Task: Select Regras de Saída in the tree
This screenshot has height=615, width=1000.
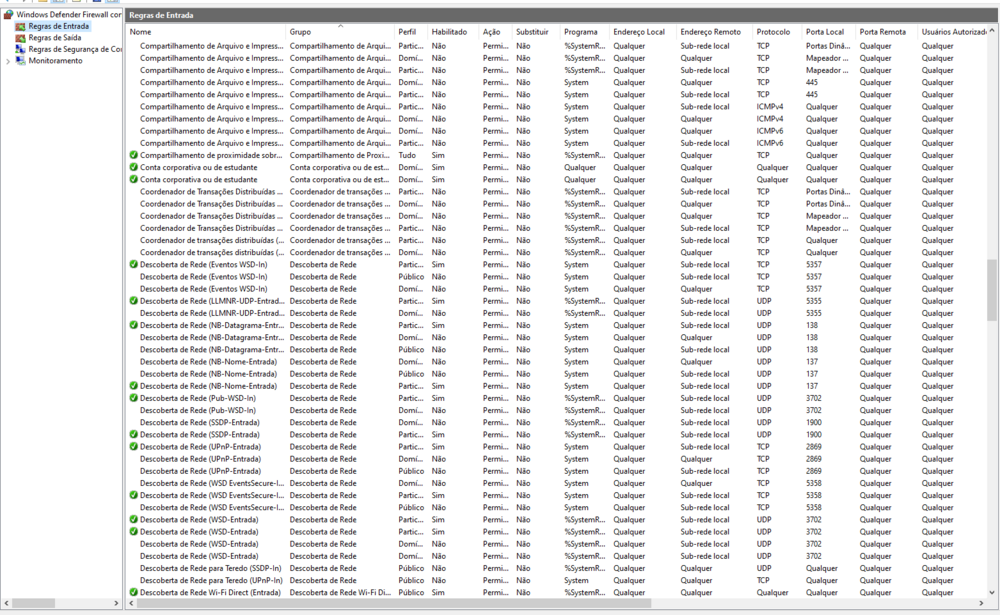Action: [55, 37]
